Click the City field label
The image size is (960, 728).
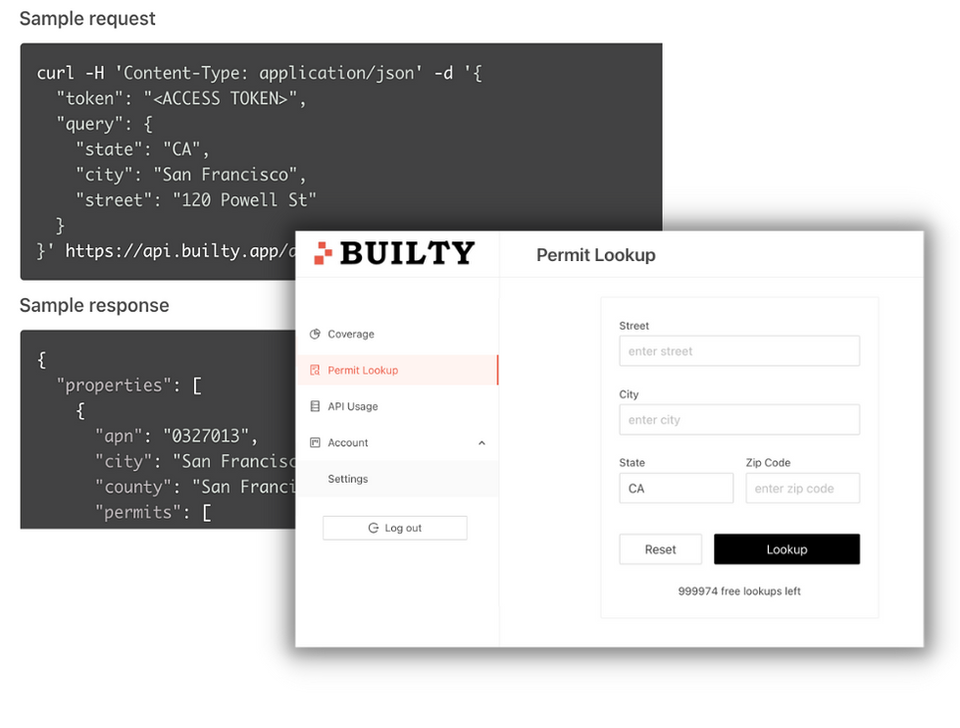click(x=629, y=394)
